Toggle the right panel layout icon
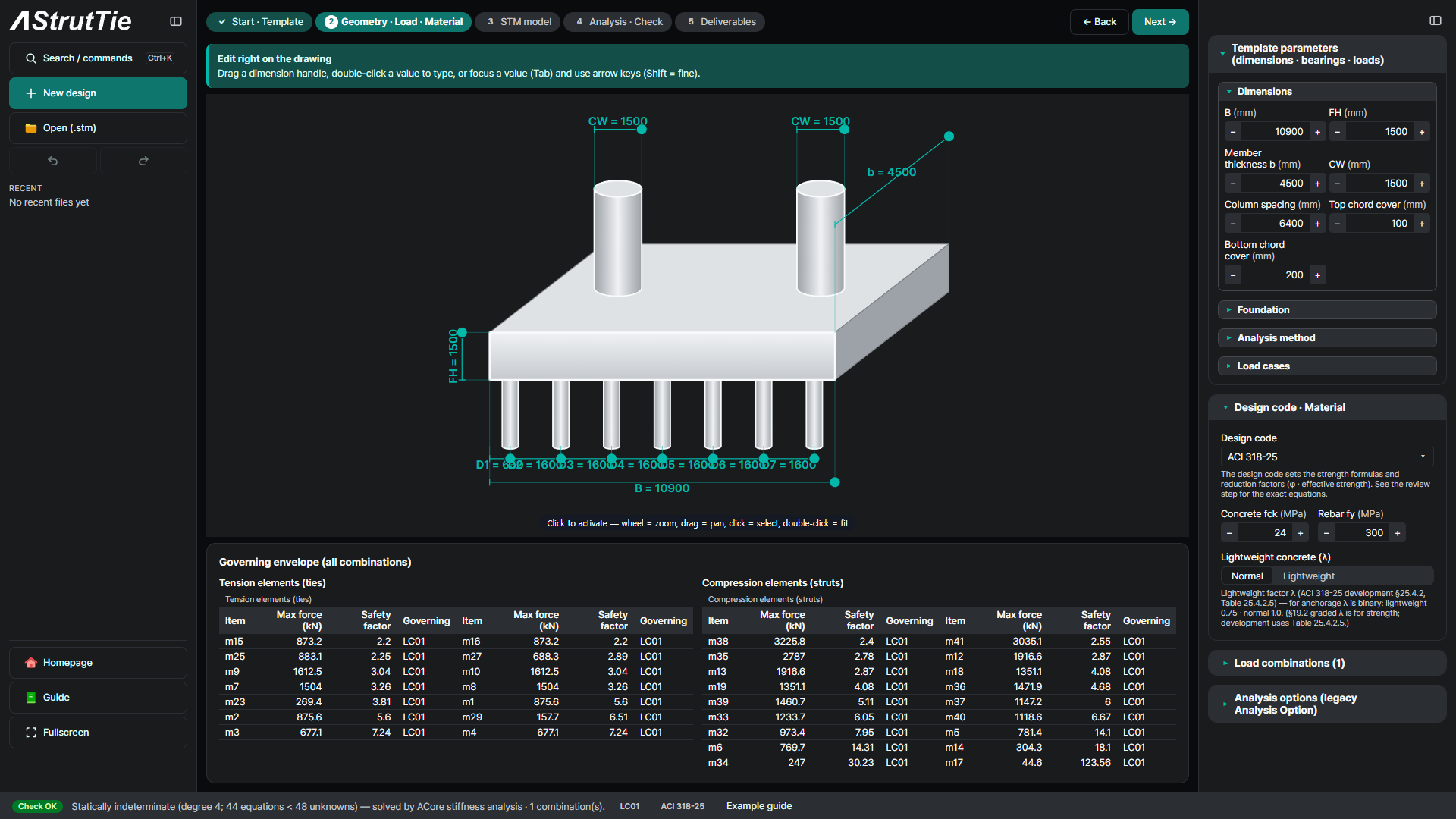The image size is (1456, 819). pos(1435,20)
